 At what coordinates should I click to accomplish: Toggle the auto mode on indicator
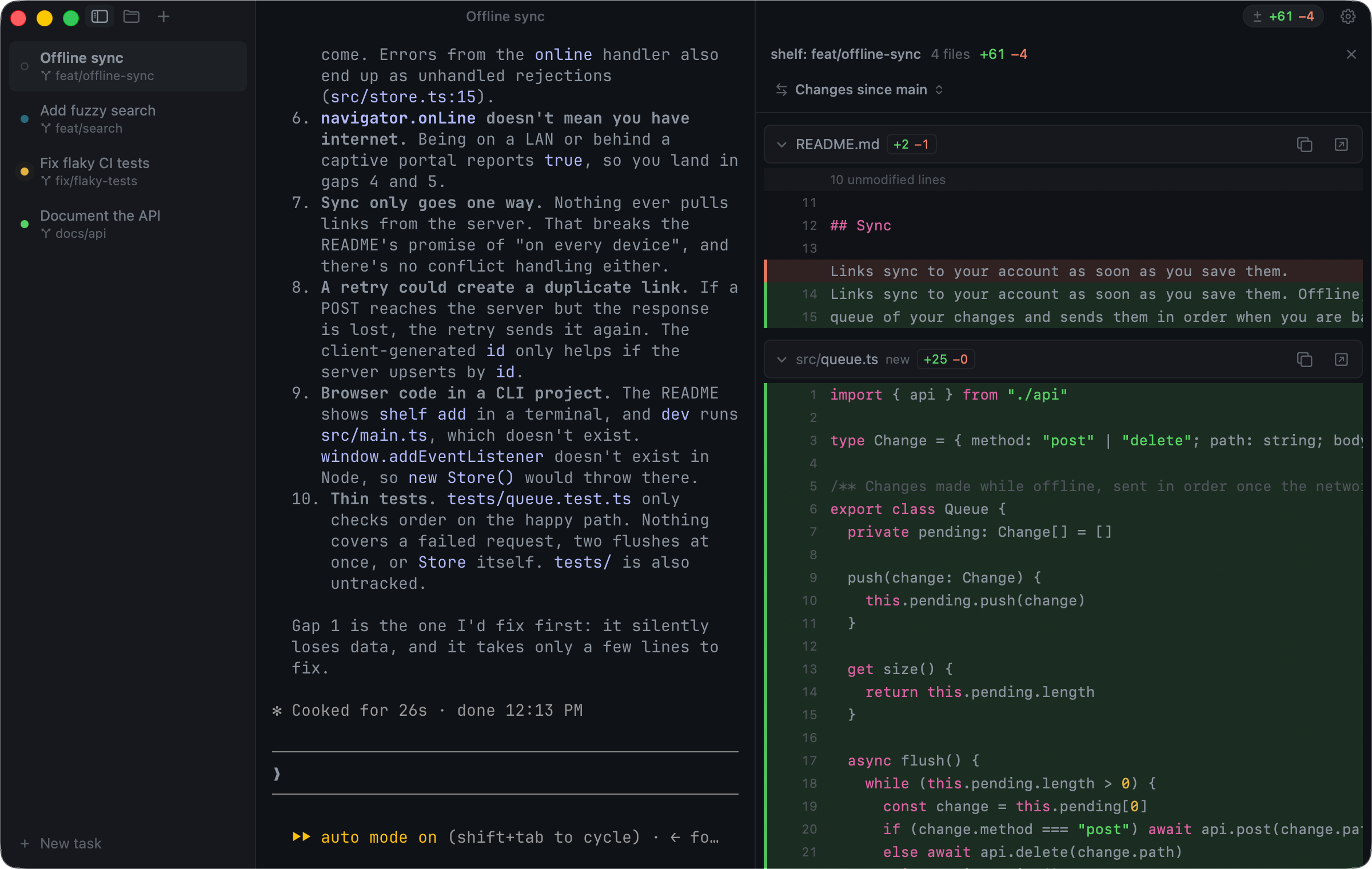[365, 838]
